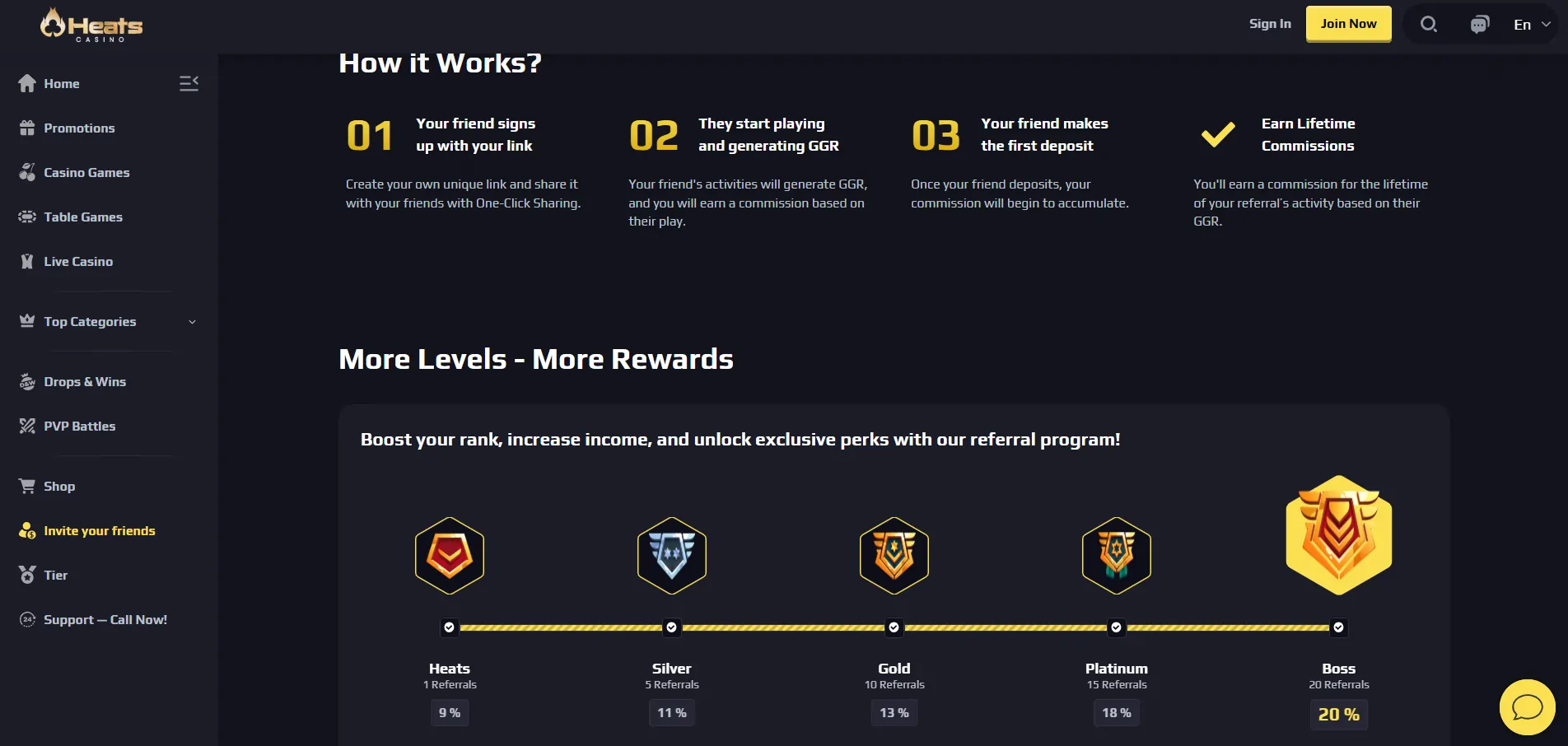
Task: Click the Gold level checkmark on progress line
Action: click(894, 627)
